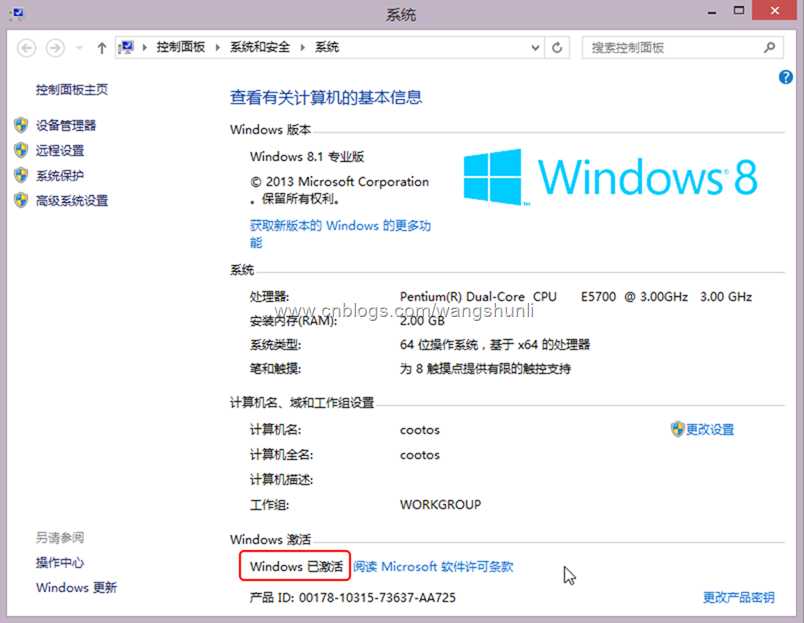Click the Forward navigation arrow

[55, 48]
